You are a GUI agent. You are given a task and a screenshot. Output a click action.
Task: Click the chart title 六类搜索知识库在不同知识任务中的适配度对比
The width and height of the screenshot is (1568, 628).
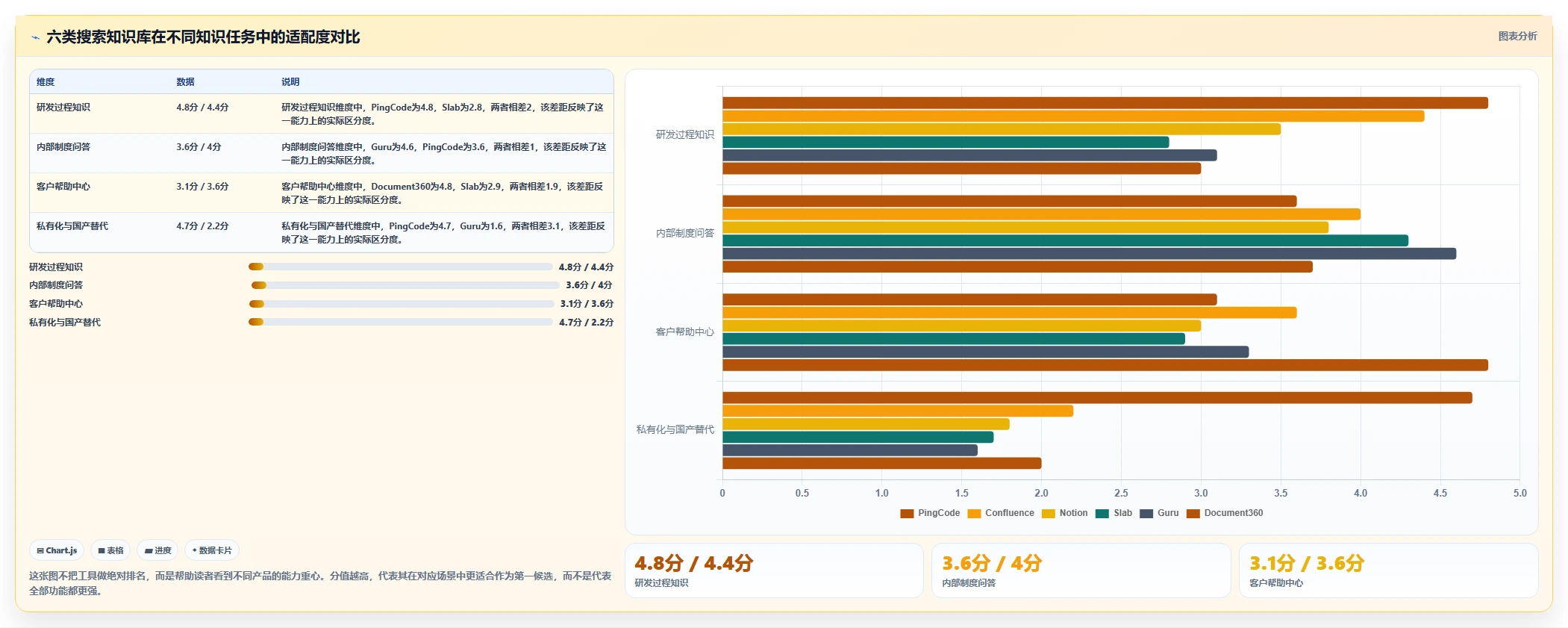pos(203,37)
